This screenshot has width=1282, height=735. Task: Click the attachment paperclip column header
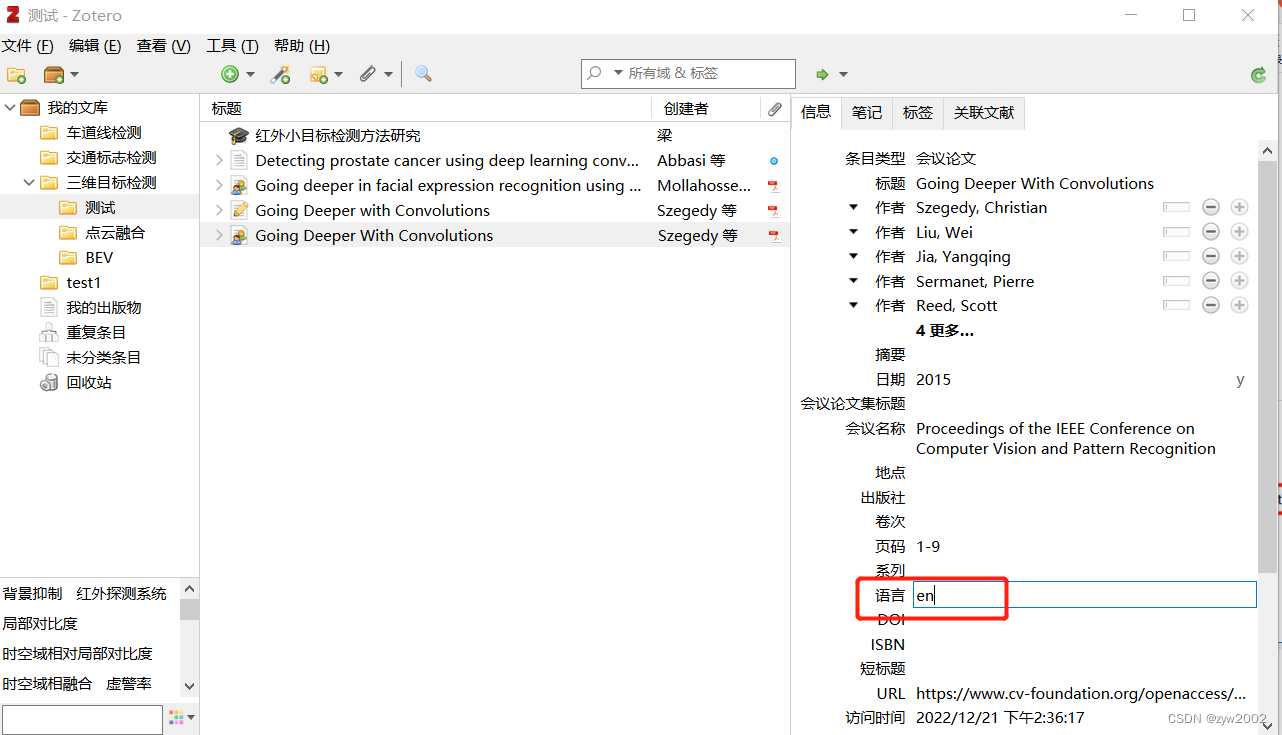pos(775,109)
